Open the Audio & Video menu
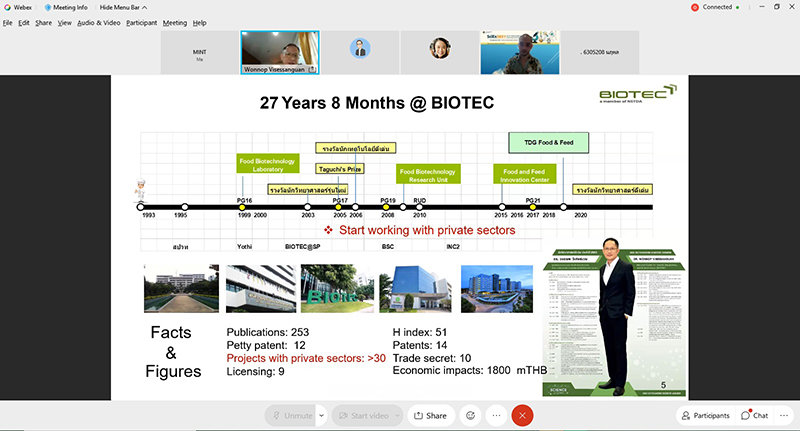The height and width of the screenshot is (431, 800). [98, 22]
